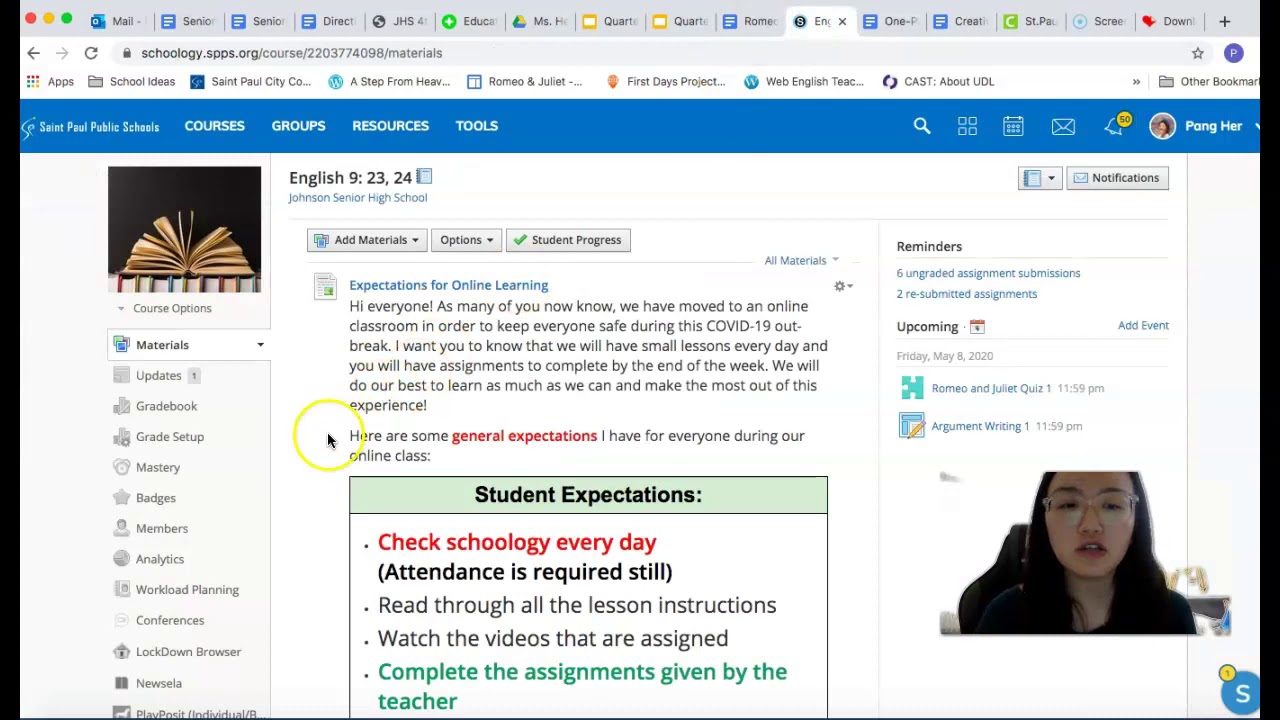Screen dimensions: 1280x720
Task: Open the Chrome Apps shortcut
Action: (x=50, y=82)
